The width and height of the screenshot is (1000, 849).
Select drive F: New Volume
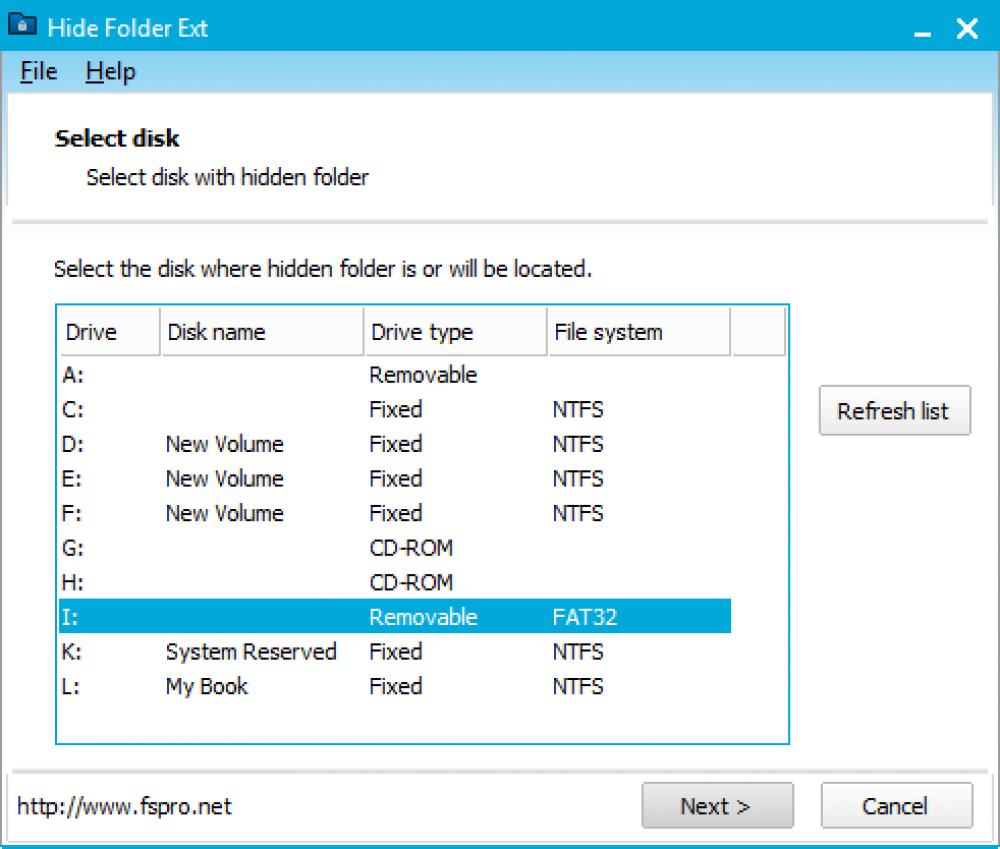[300, 513]
